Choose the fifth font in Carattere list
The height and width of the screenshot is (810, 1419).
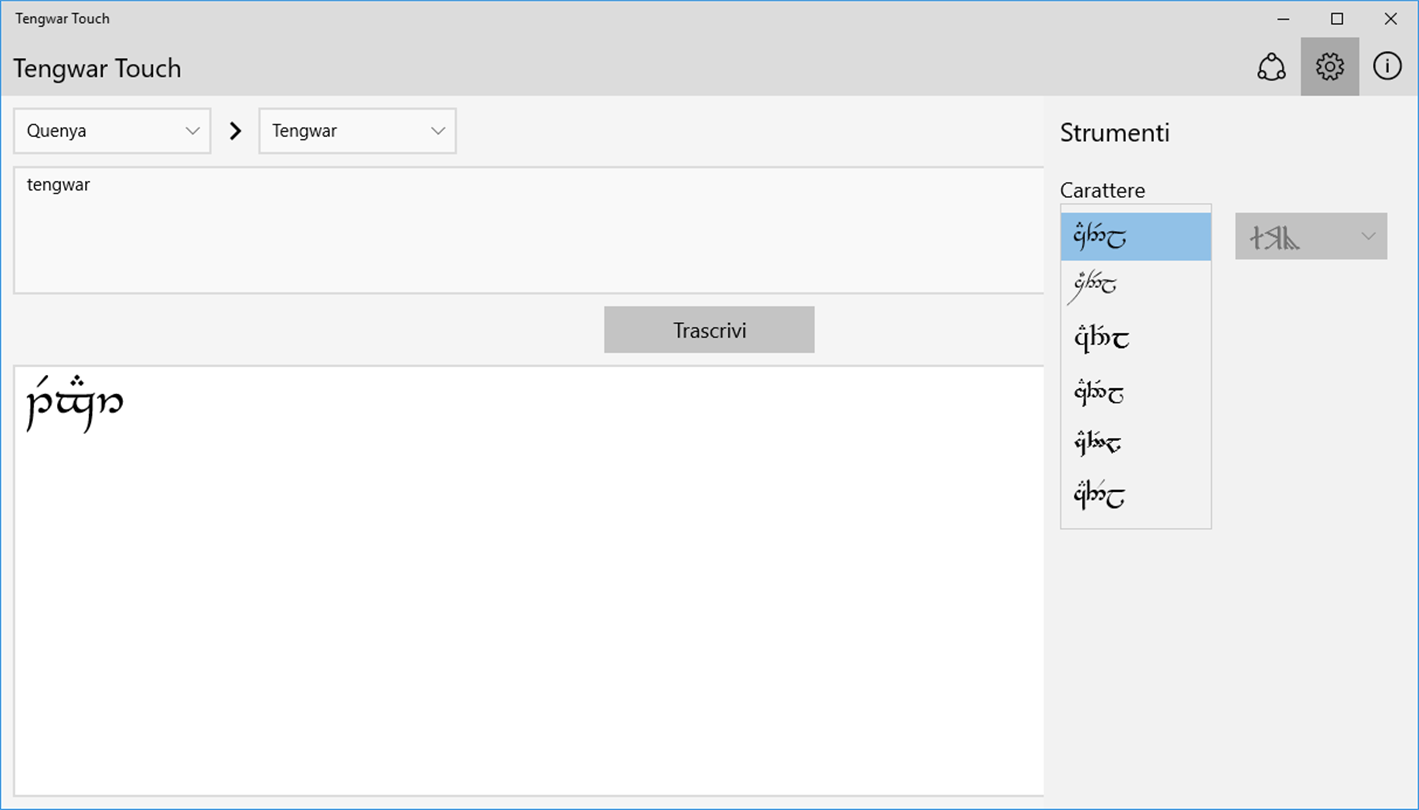point(1135,443)
